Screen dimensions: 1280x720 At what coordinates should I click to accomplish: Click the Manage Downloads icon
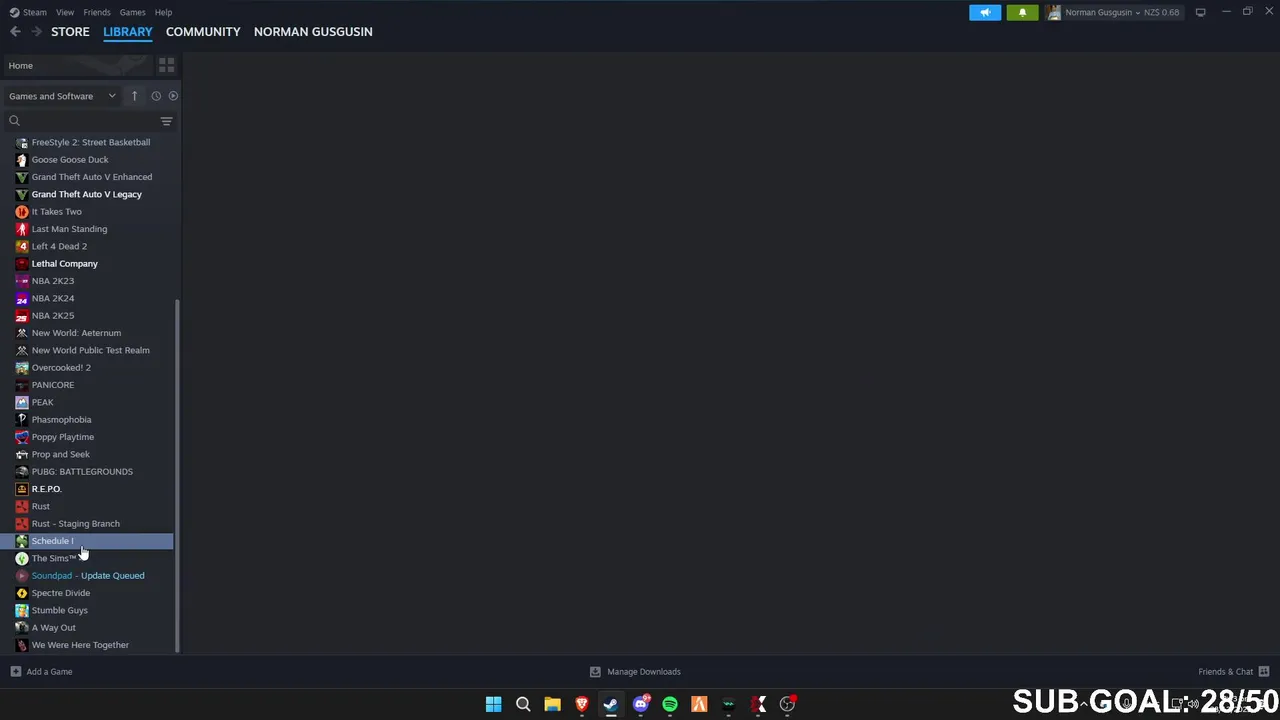(x=595, y=671)
